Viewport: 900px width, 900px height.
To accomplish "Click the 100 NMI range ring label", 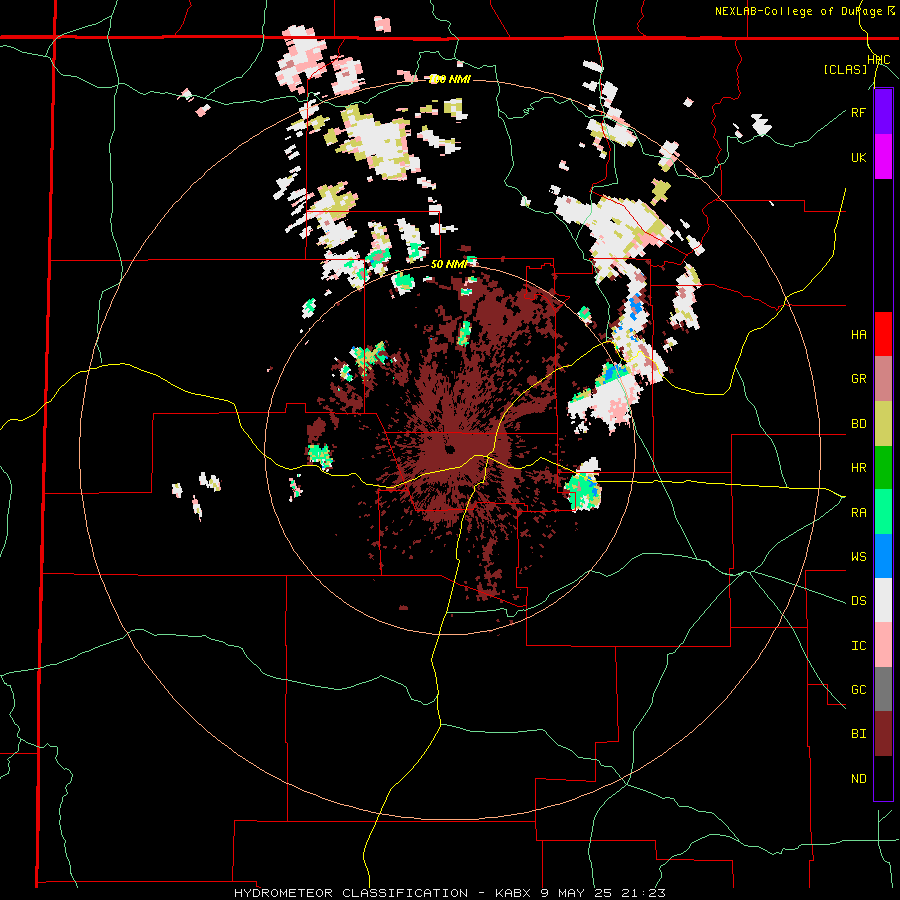I will (x=450, y=79).
